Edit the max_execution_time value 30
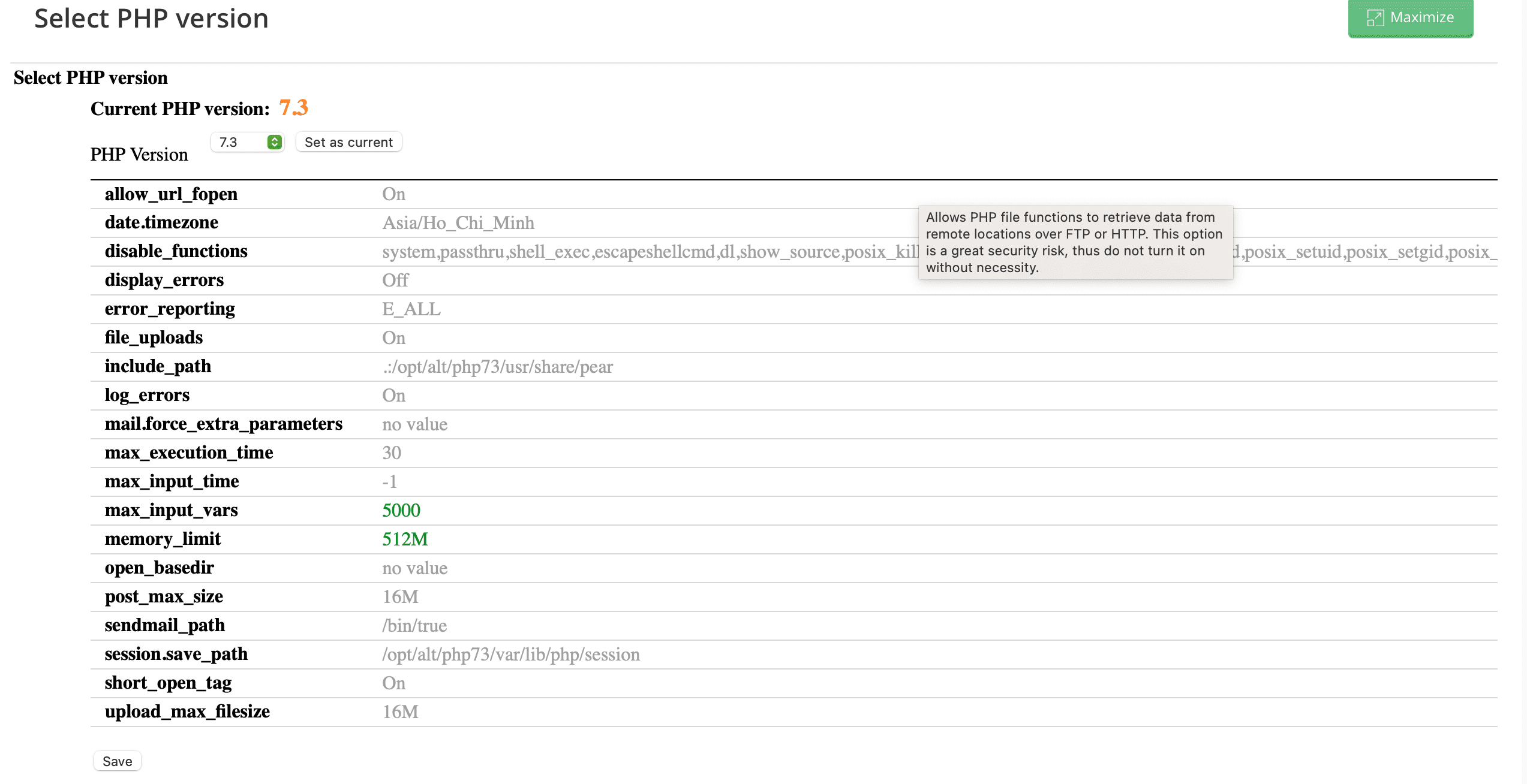1527x784 pixels. tap(392, 453)
